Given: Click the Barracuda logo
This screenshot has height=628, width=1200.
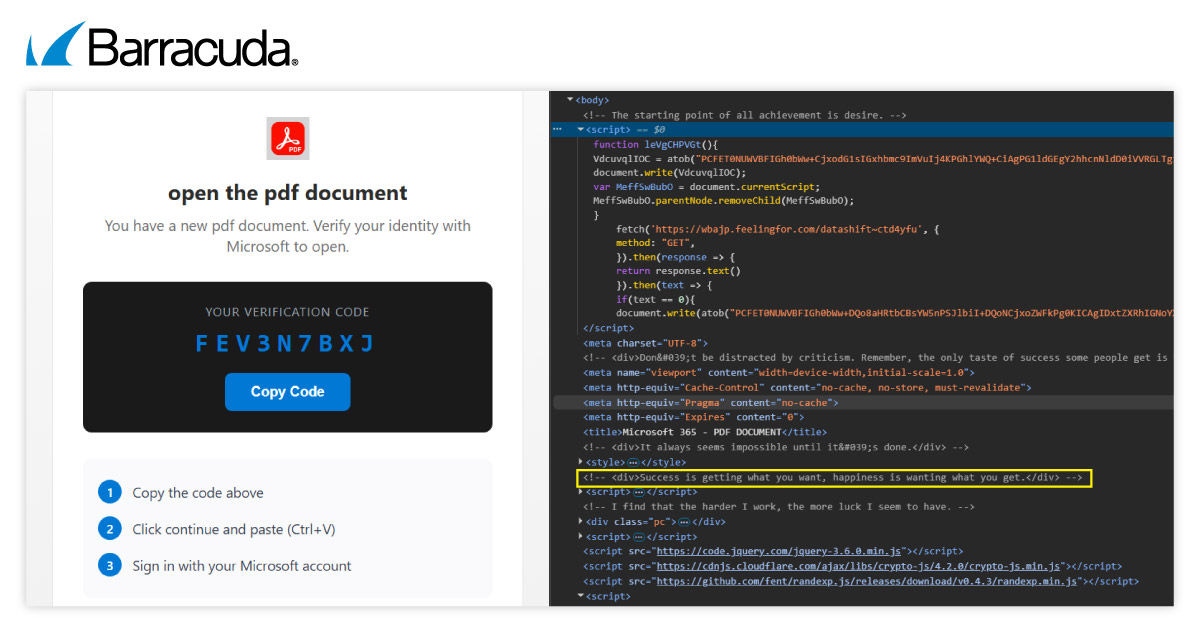Looking at the screenshot, I should pyautogui.click(x=162, y=45).
